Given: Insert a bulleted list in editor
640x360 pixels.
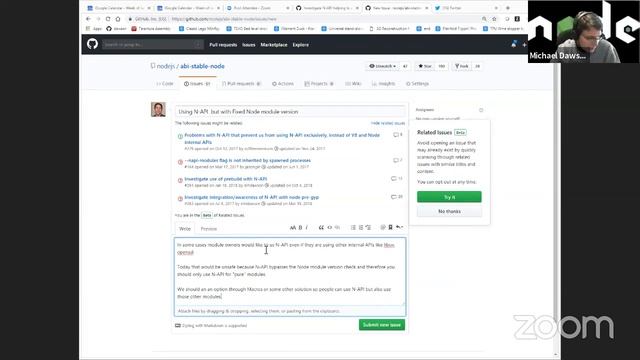Looking at the screenshot, I should tap(353, 228).
